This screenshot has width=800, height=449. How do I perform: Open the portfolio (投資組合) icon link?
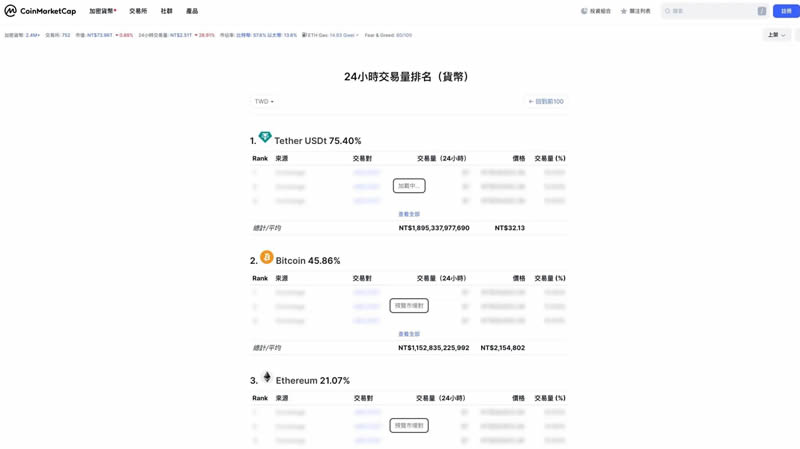point(585,11)
